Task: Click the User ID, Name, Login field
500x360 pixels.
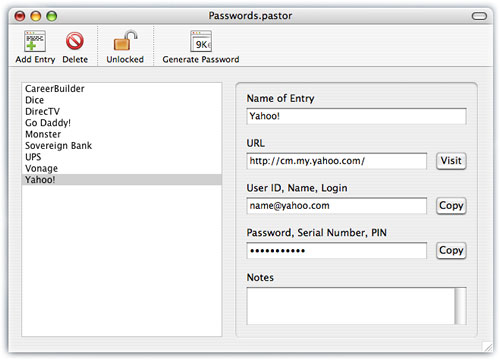Action: 337,206
